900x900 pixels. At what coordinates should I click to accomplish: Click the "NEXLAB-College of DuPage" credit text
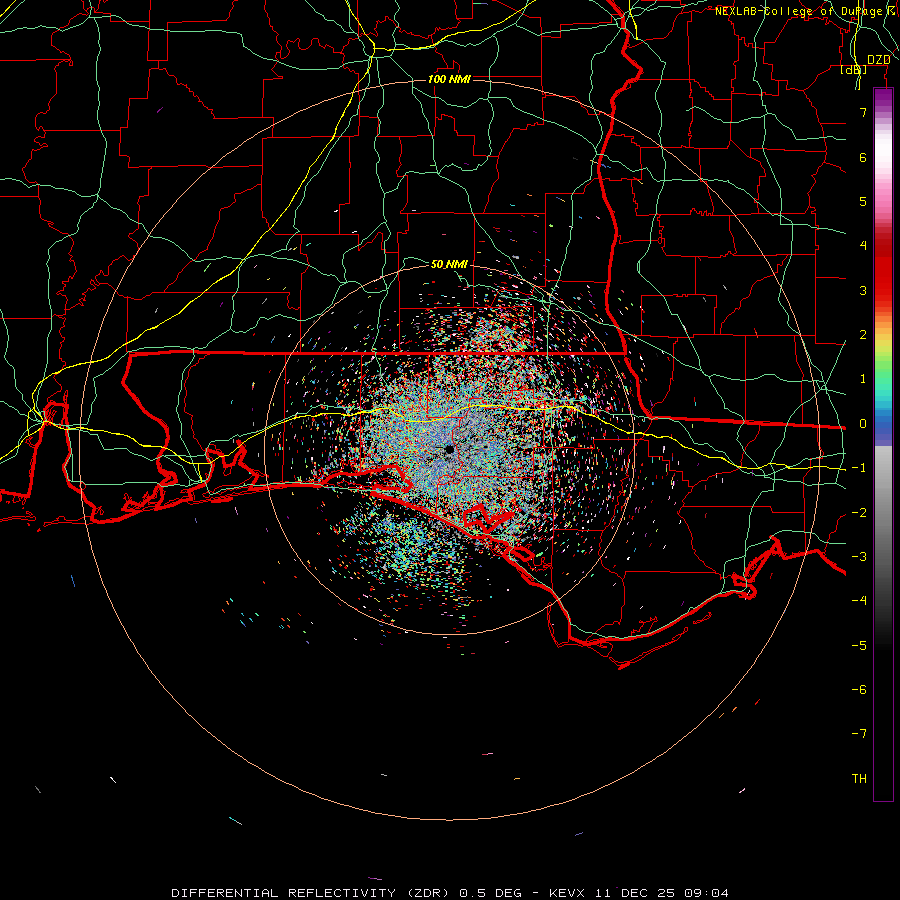tap(798, 11)
